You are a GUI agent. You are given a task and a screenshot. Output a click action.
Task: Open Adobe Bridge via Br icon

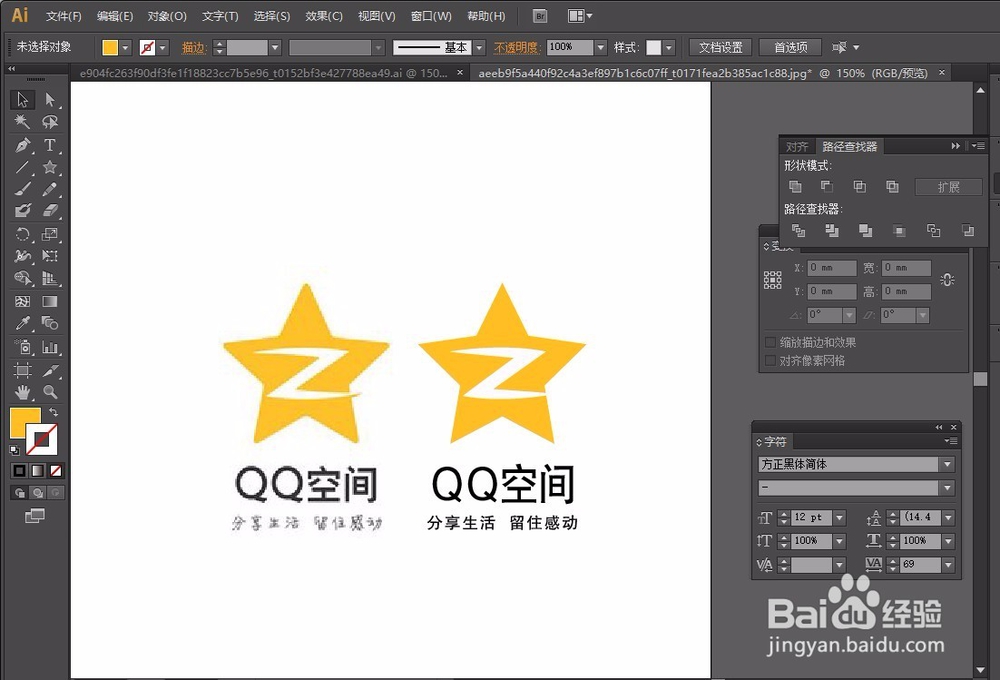(x=540, y=16)
